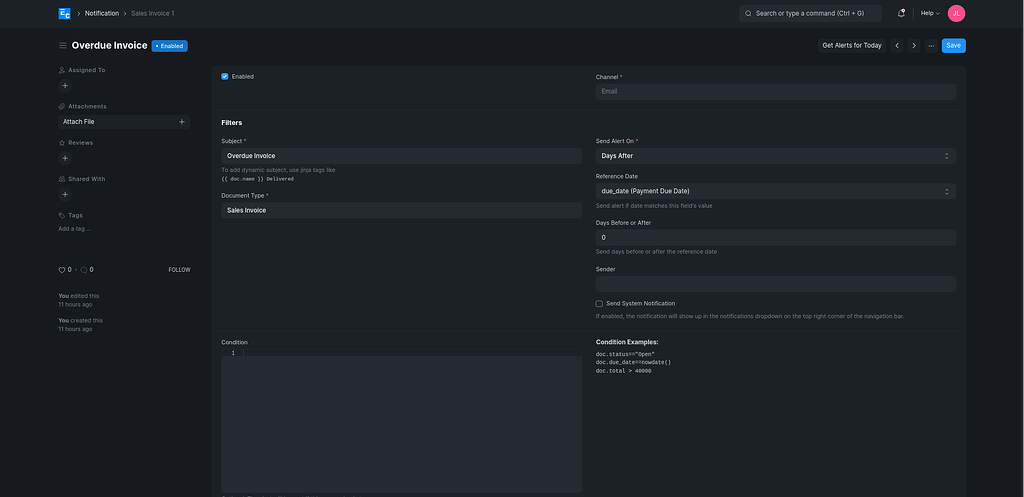Click the ERPNext home logo icon
Viewport: 1024px width, 497px height.
(64, 13)
